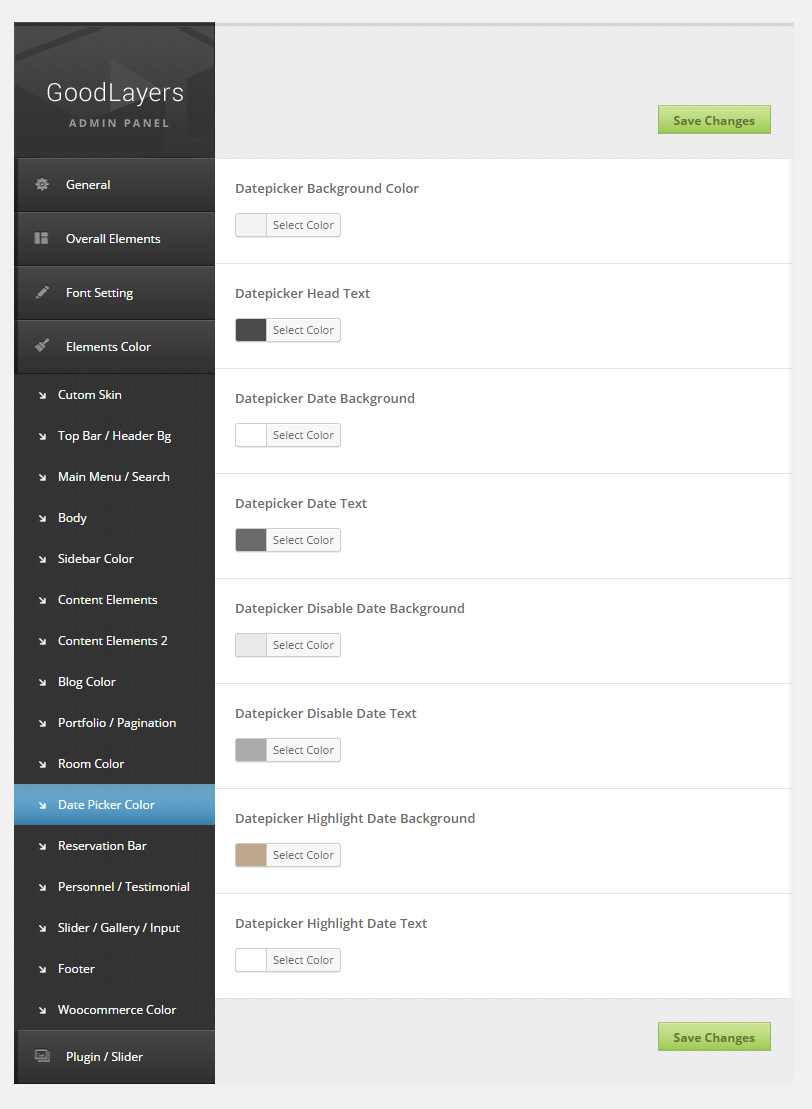Collapse the Elements Color section
Viewport: 812px width, 1109px height.
pyautogui.click(x=115, y=346)
